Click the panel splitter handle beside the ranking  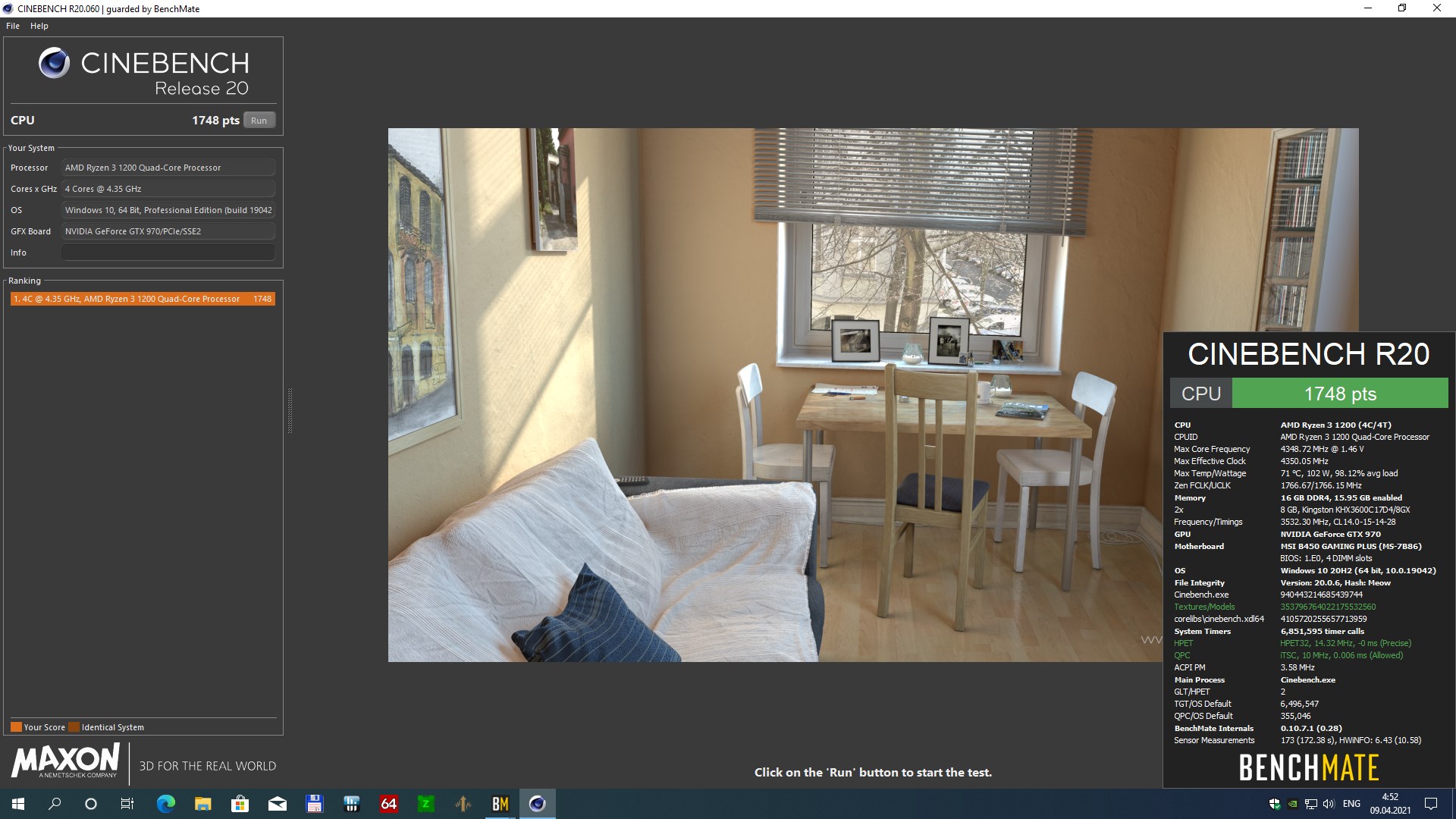point(290,410)
